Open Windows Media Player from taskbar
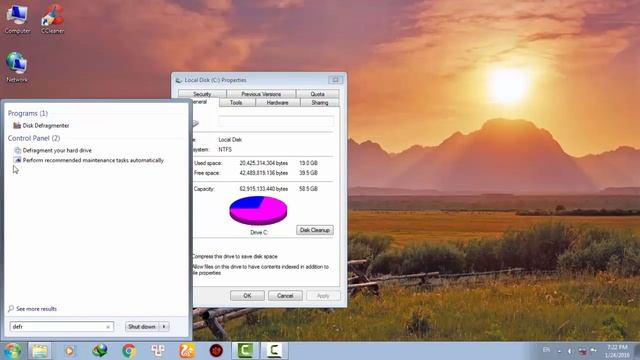Viewport: 640px width, 360px height. [69, 351]
